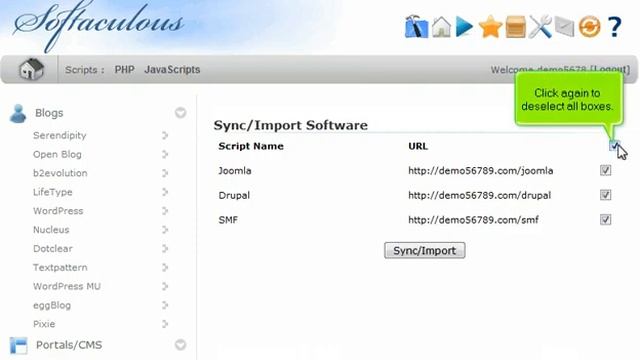Viewport: 640px width, 360px height.
Task: Open the Textpattern script link
Action: [60, 268]
